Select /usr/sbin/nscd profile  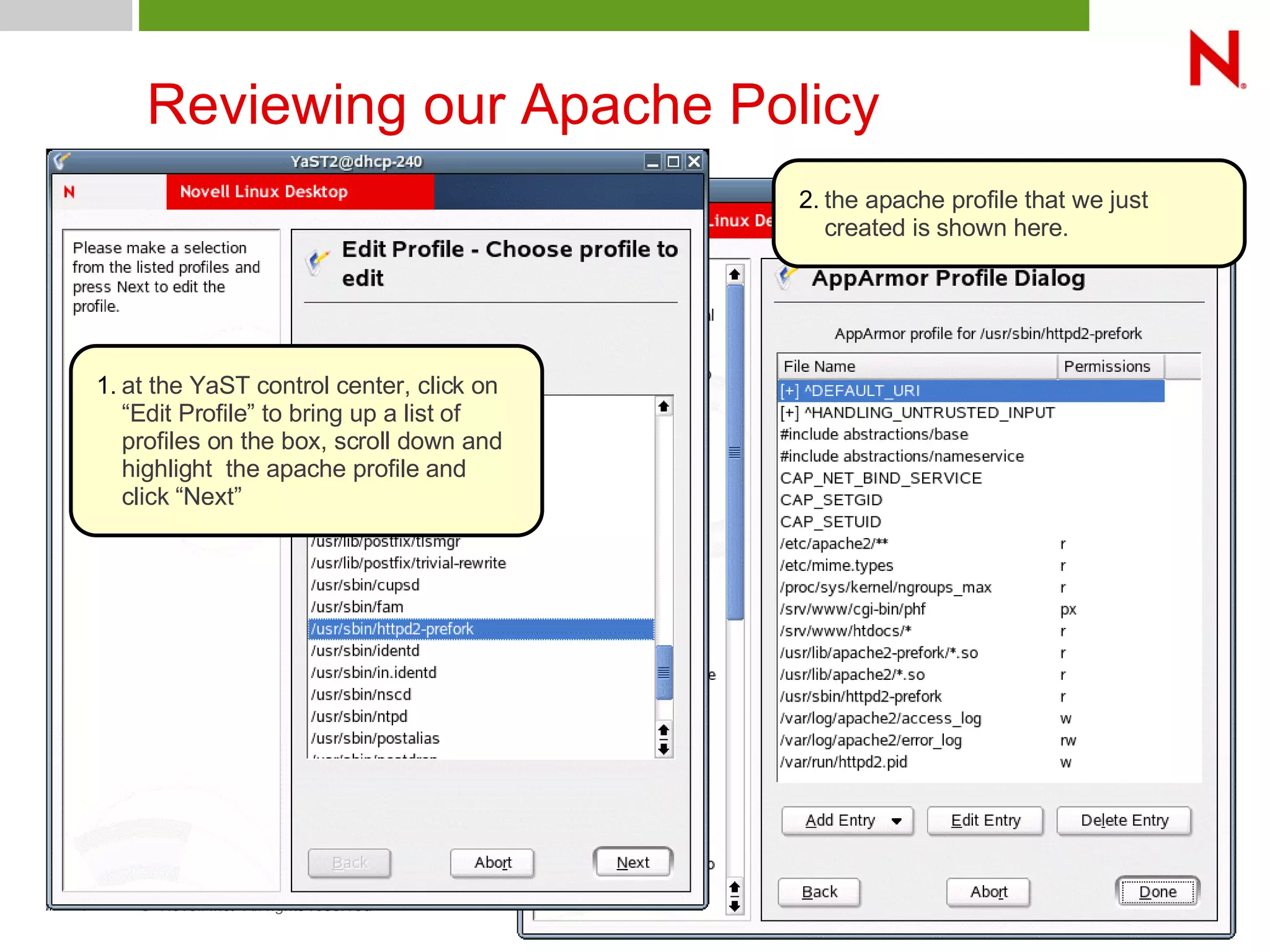point(481,695)
